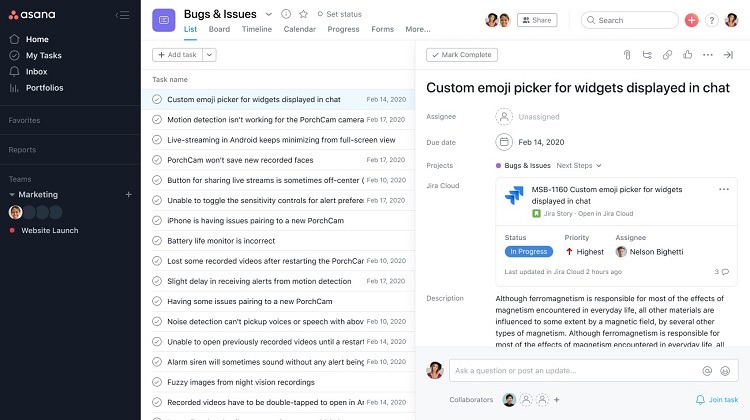Collapse the sidebar with hamburger icon
This screenshot has height=420, width=750.
[x=122, y=15]
